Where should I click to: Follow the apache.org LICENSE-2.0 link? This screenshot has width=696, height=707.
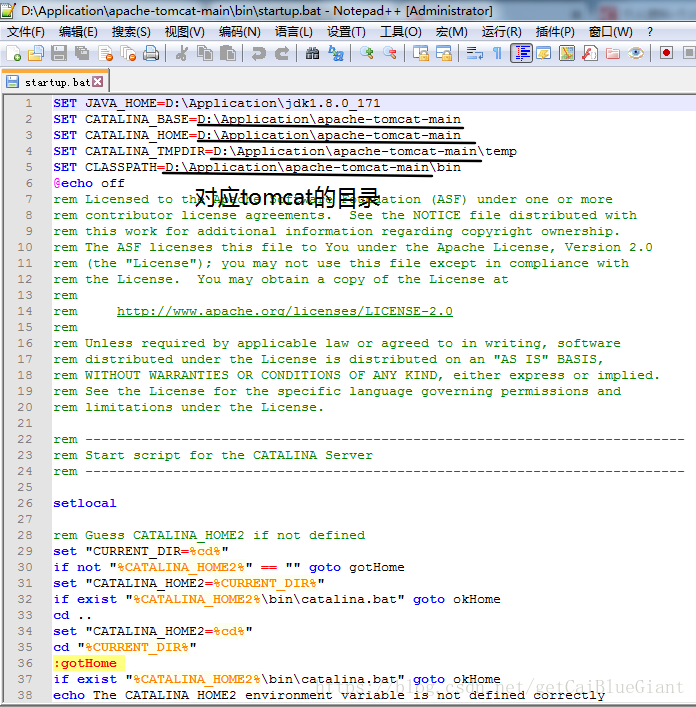point(284,311)
